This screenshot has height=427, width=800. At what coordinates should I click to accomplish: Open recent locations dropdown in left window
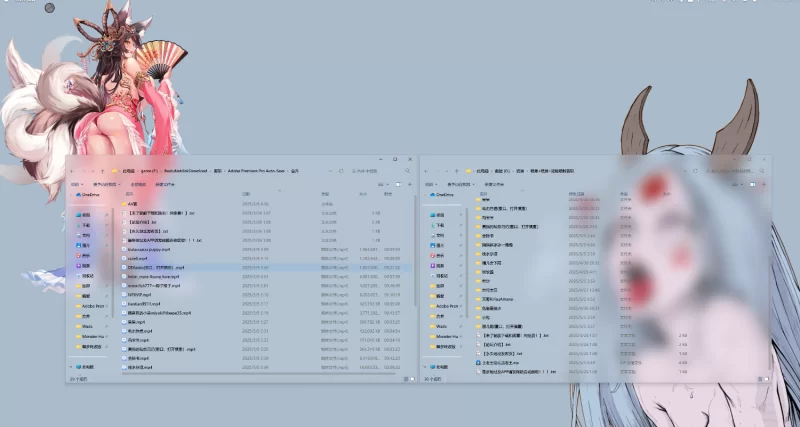(x=93, y=171)
